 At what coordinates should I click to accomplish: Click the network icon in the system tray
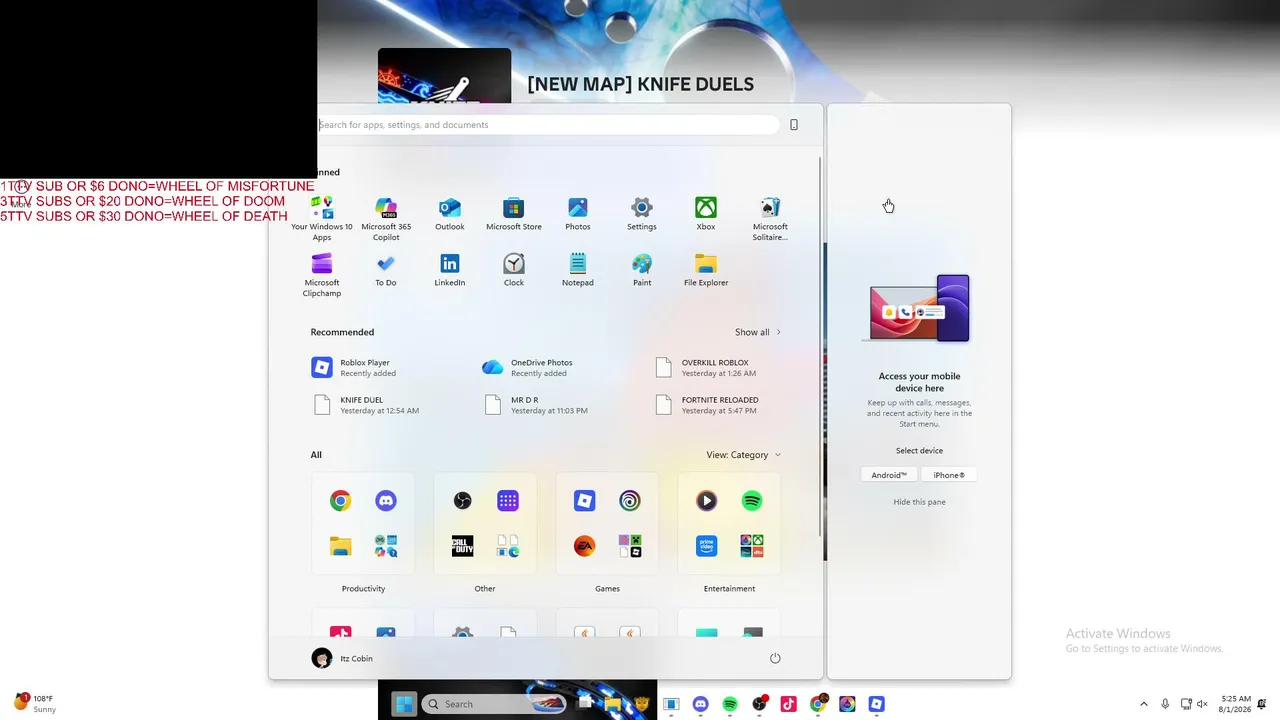(x=1186, y=704)
